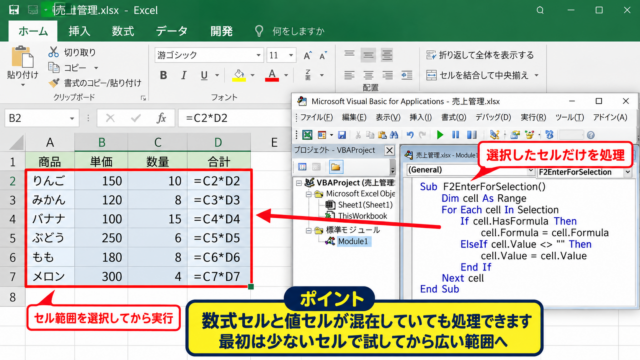Click the Undo icon in VBA toolbar
This screenshot has width=640, height=360.
click(410, 135)
